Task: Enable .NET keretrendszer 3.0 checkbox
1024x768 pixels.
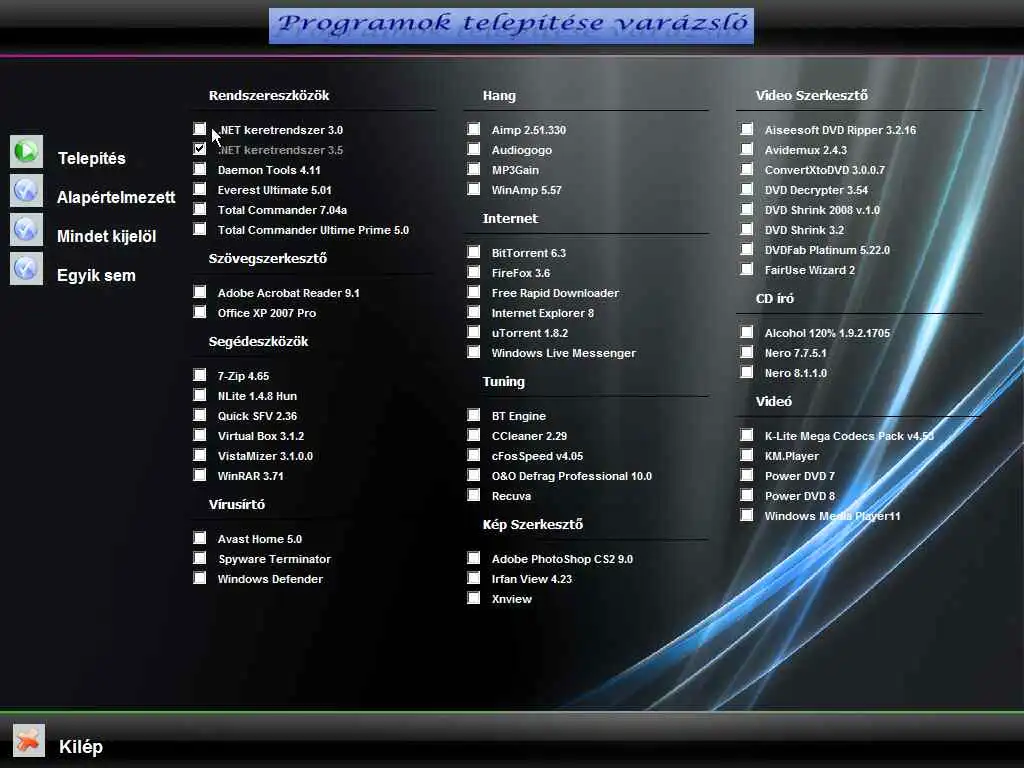Action: [x=200, y=129]
